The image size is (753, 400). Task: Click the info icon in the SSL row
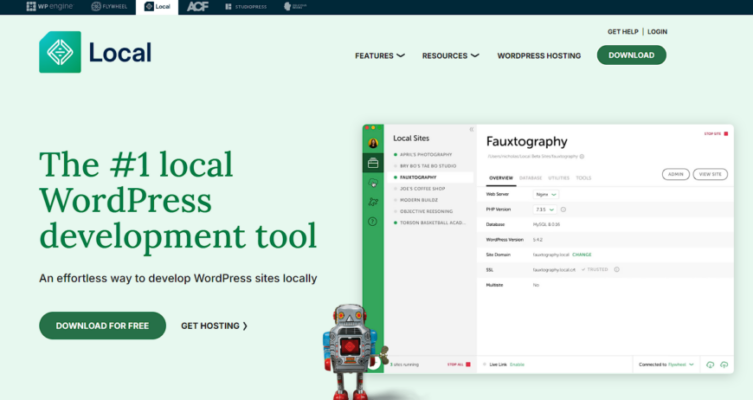(x=617, y=269)
